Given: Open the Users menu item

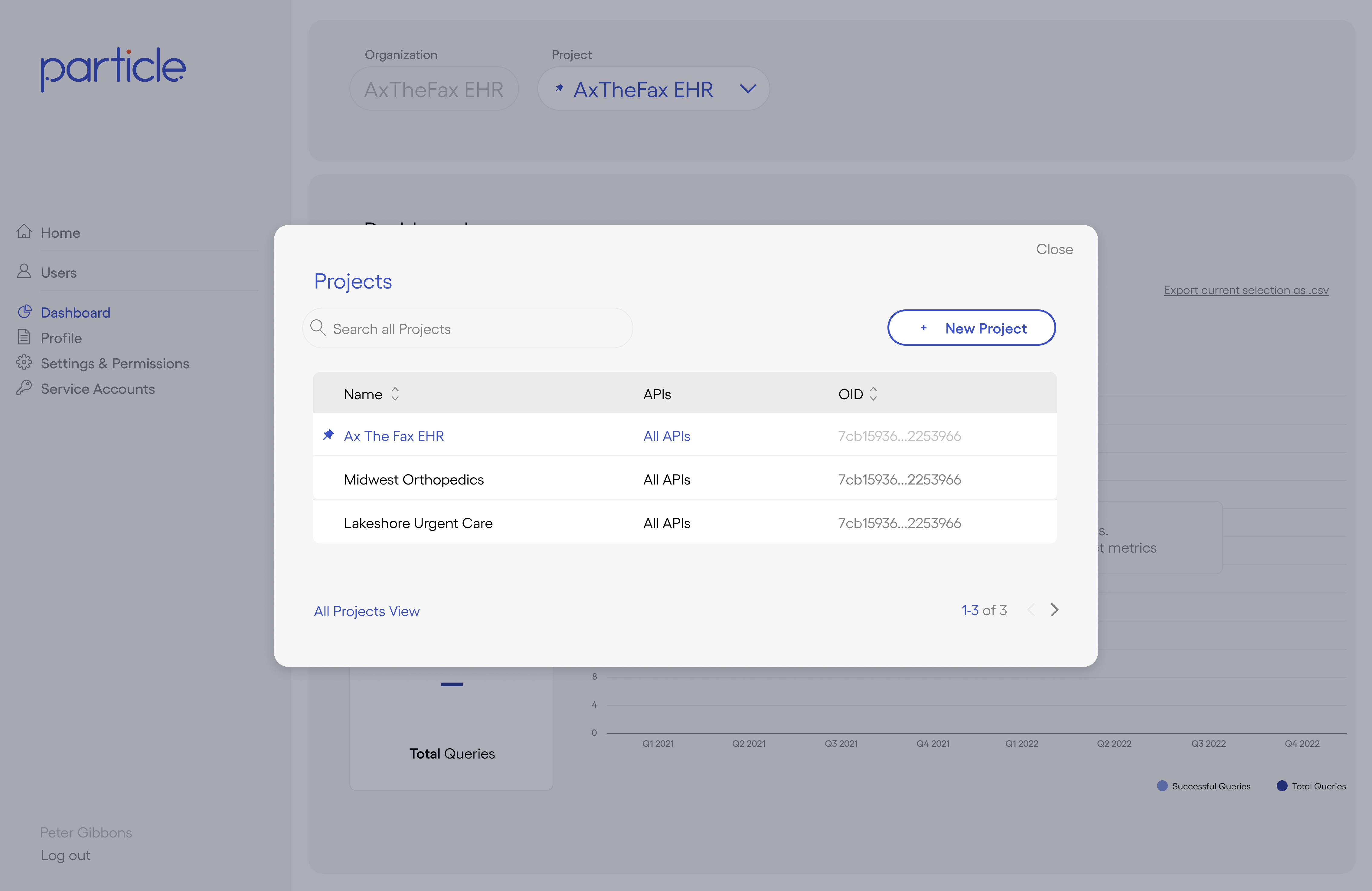Looking at the screenshot, I should pyautogui.click(x=59, y=273).
